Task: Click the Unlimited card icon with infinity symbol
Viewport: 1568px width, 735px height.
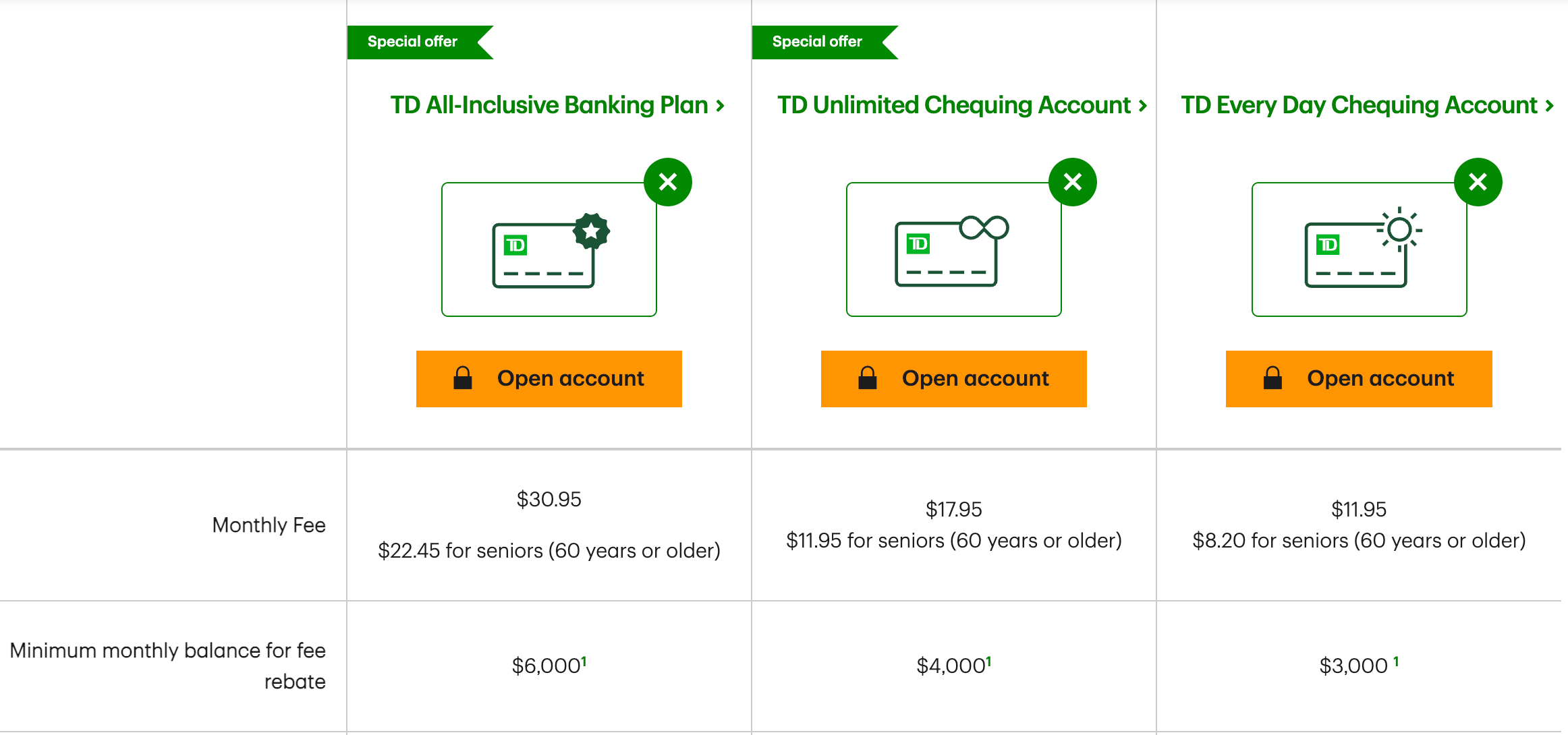Action: click(951, 250)
